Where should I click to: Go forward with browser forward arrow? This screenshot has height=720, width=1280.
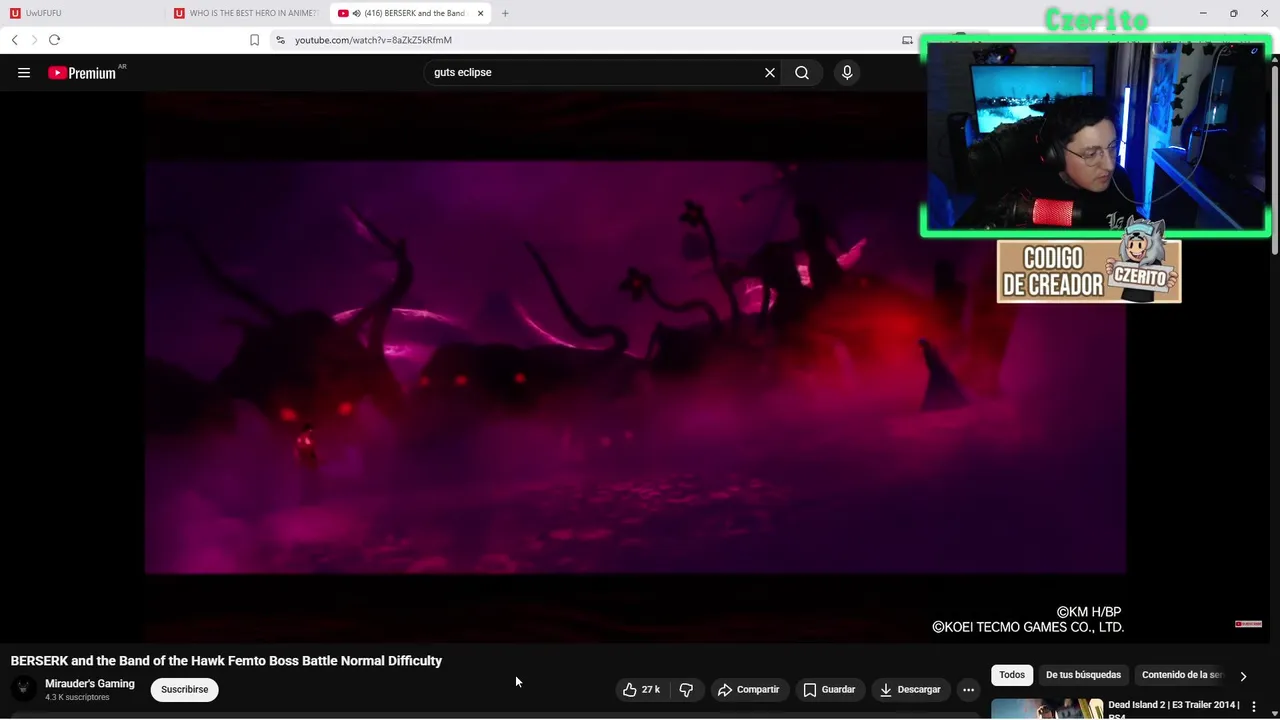tap(34, 40)
